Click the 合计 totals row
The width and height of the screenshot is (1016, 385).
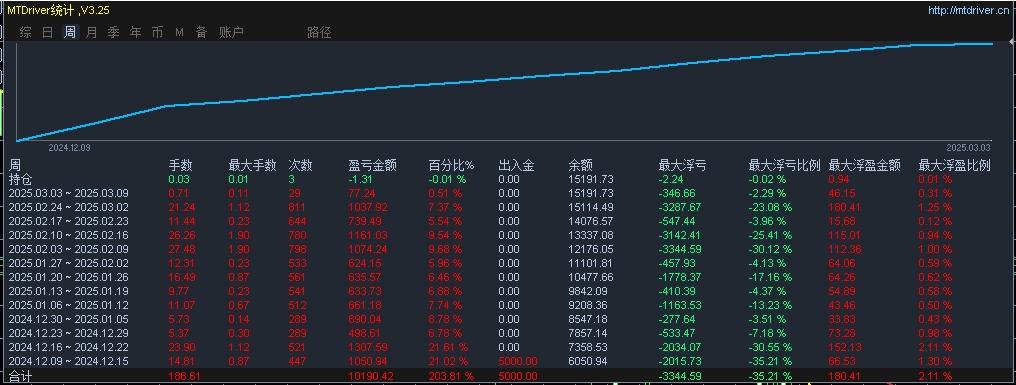click(x=508, y=376)
